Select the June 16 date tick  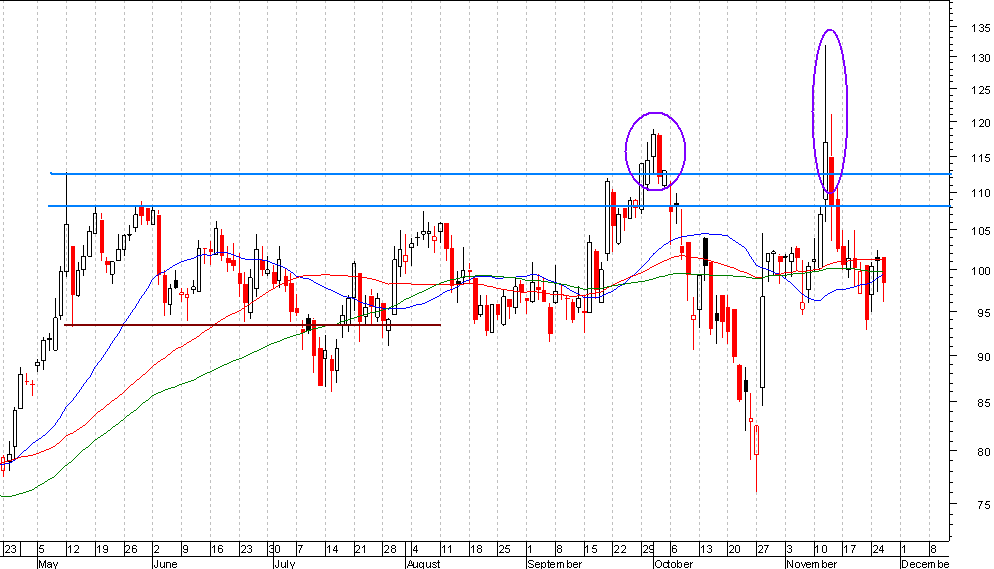pos(217,549)
